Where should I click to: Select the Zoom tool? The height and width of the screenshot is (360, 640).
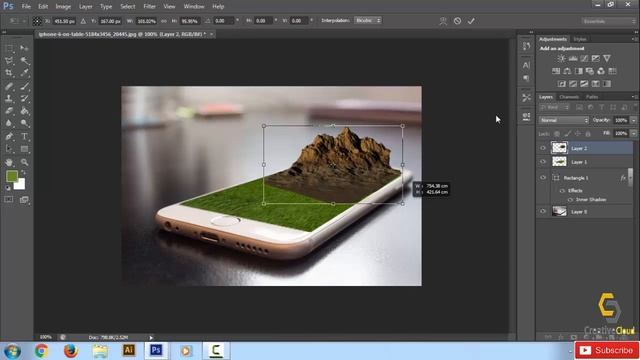(x=24, y=162)
